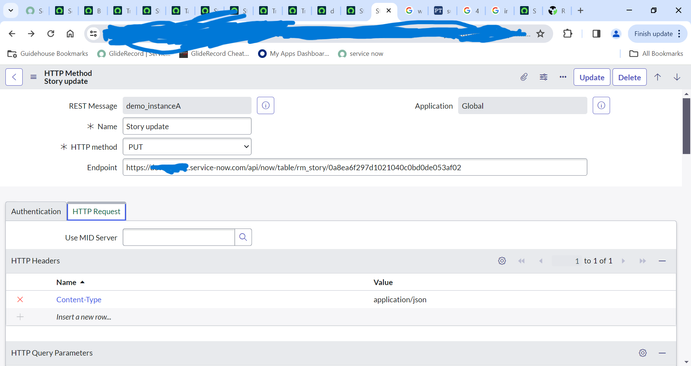Screen dimensions: 691x366
Task: Switch to the Authentication tab
Action: 36,211
